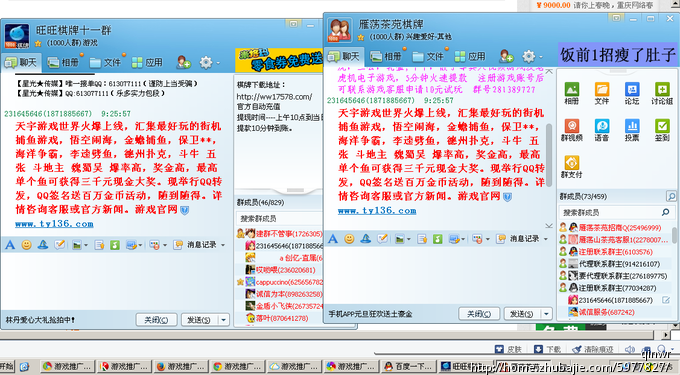The image size is (680, 375).
Task: Click the add member icon in 旺旺棋牌十一群
Action: coord(183,63)
